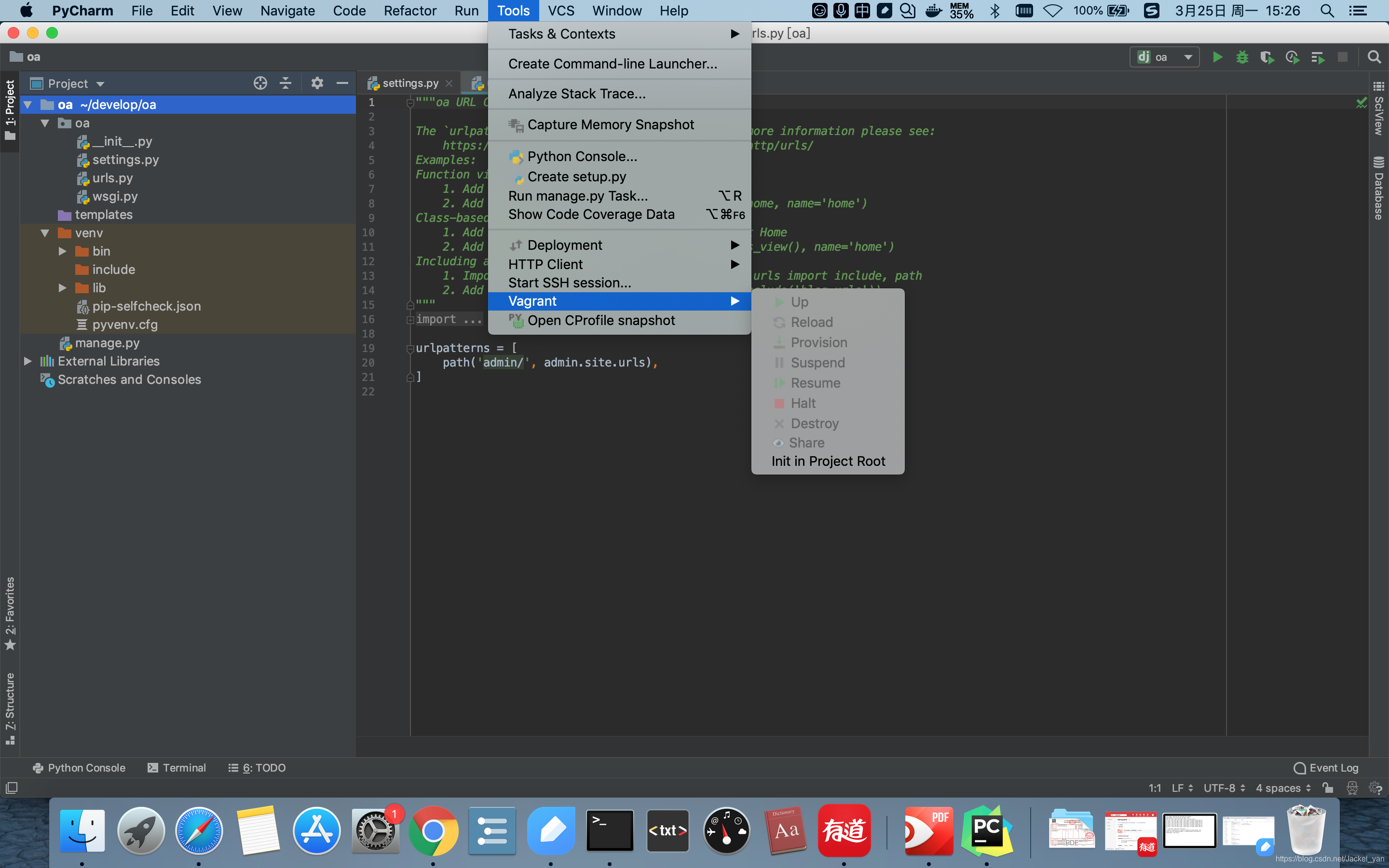Open Python Console tool window at bottom
This screenshot has height=868, width=1389.
(79, 768)
